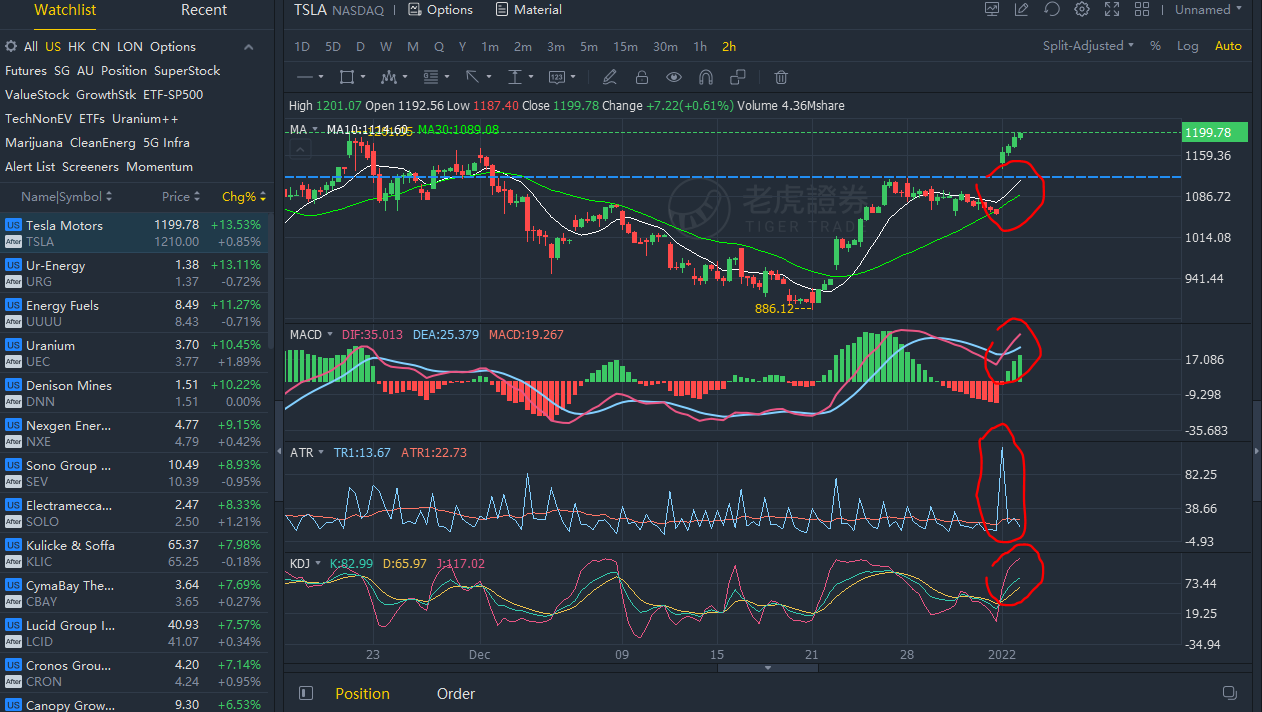
Task: Toggle drawings visibility eye icon
Action: (674, 77)
